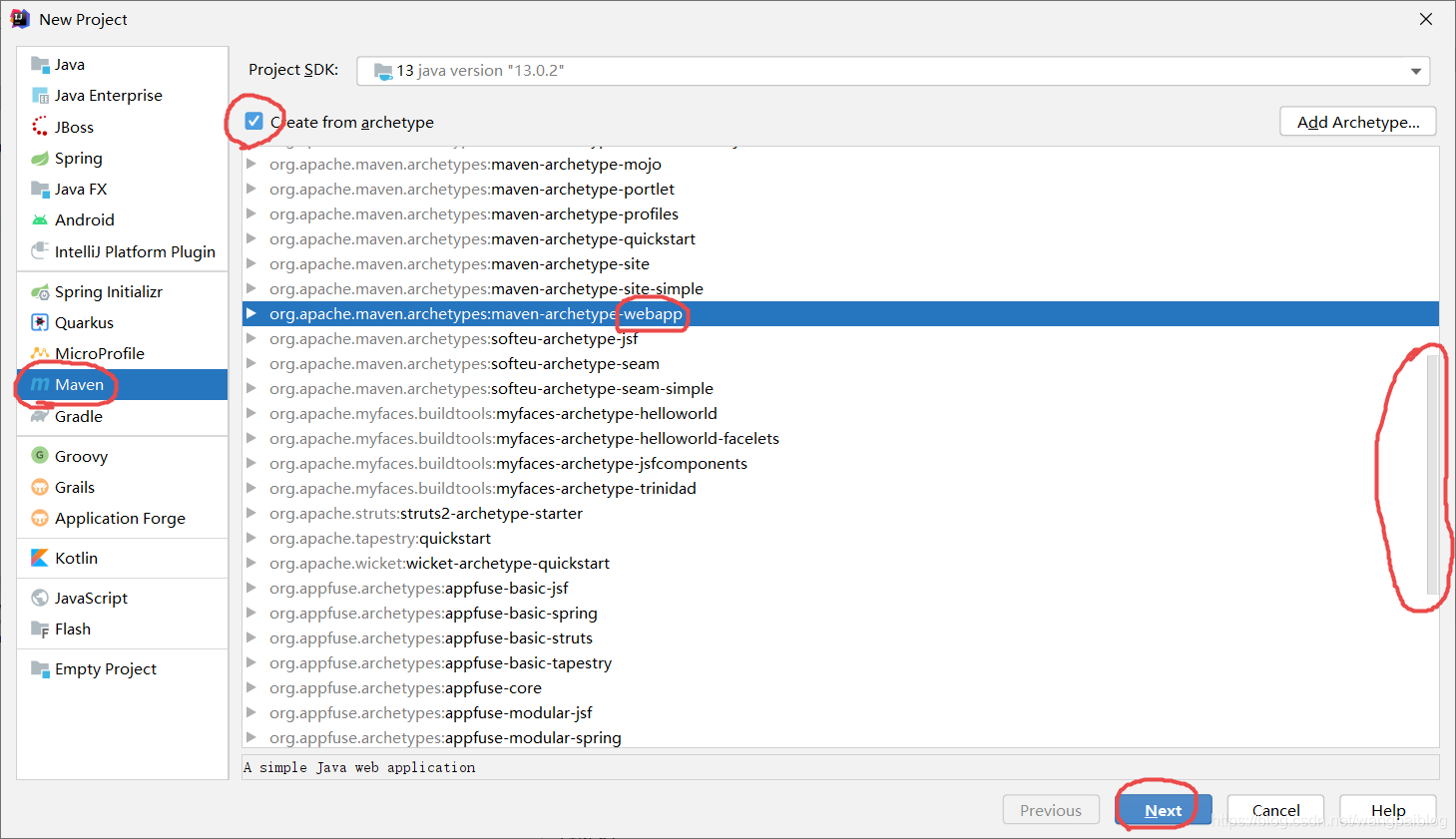Click the Java Enterprise icon
This screenshot has width=1456, height=839.
(x=40, y=96)
